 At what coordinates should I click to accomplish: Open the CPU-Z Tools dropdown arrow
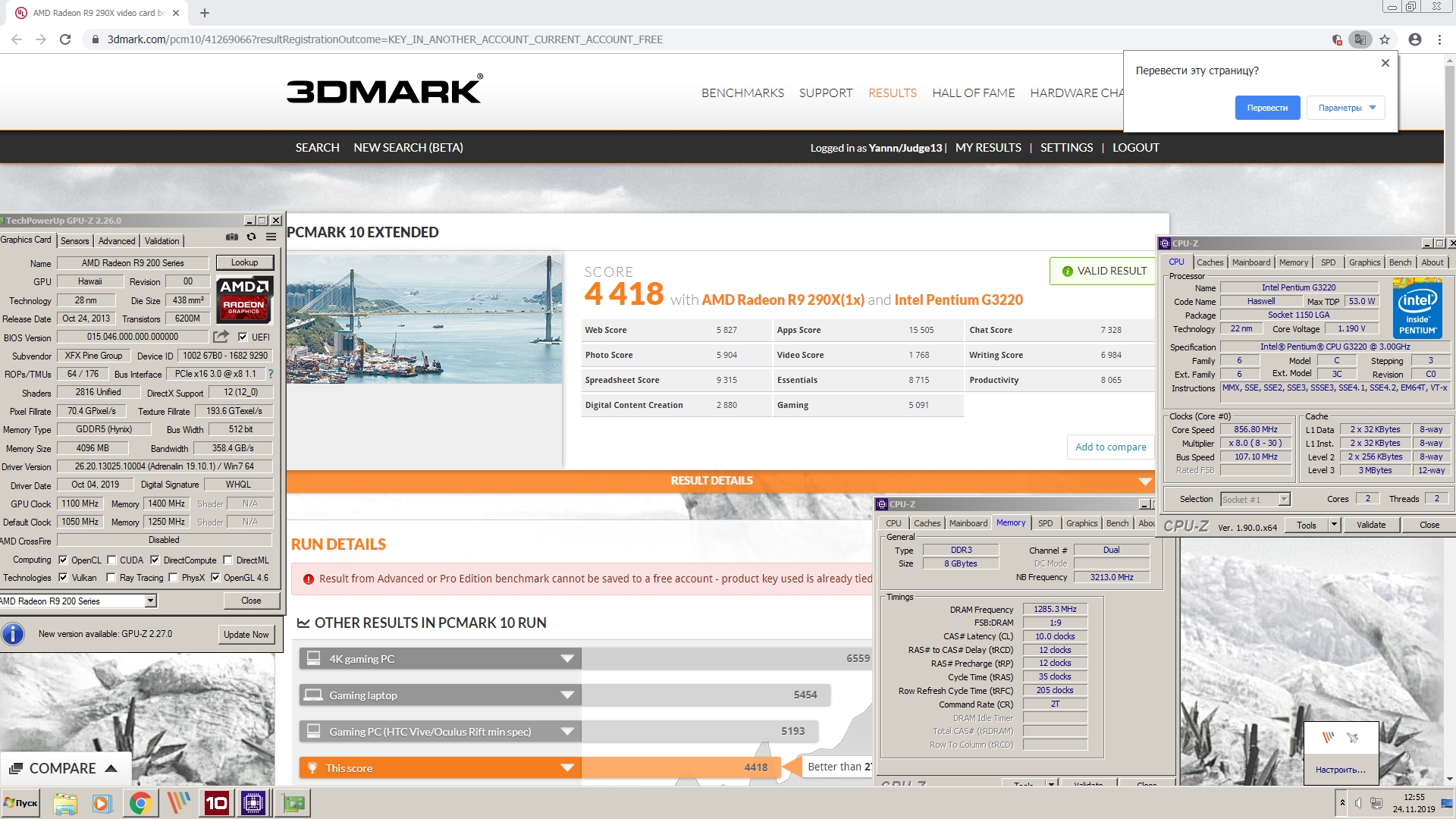coord(1334,525)
